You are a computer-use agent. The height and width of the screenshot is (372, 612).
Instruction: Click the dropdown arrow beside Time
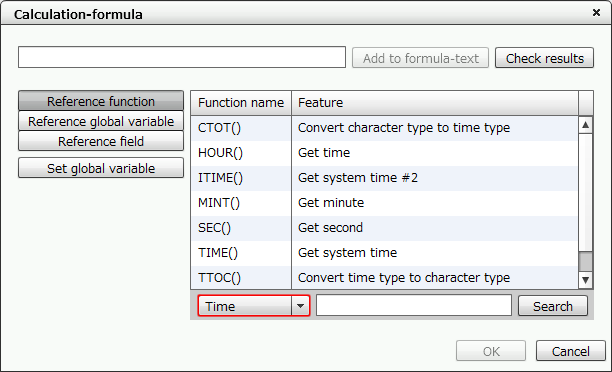300,306
